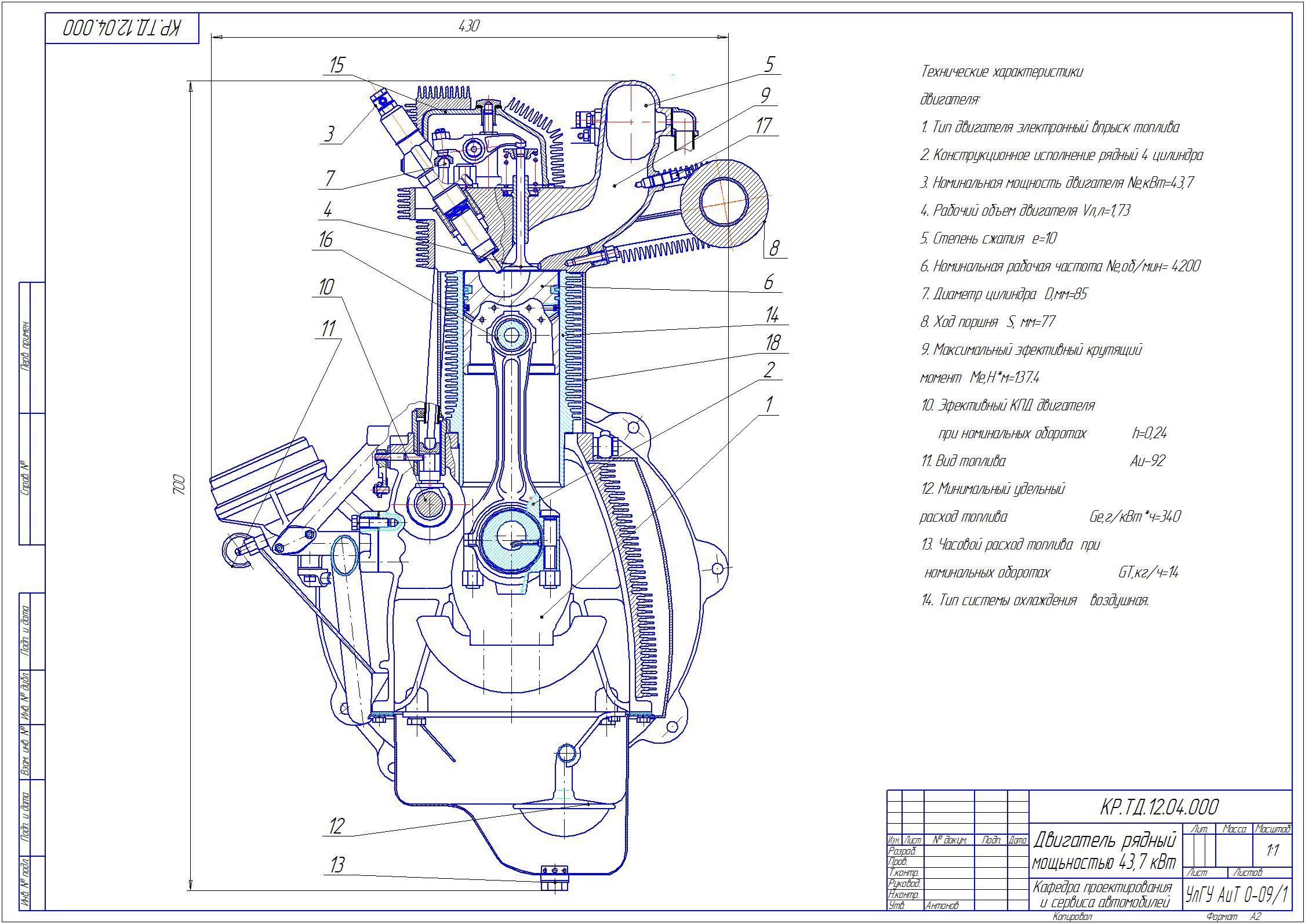Click callout number 13 near the drain plug
1305x924 pixels.
point(337,865)
